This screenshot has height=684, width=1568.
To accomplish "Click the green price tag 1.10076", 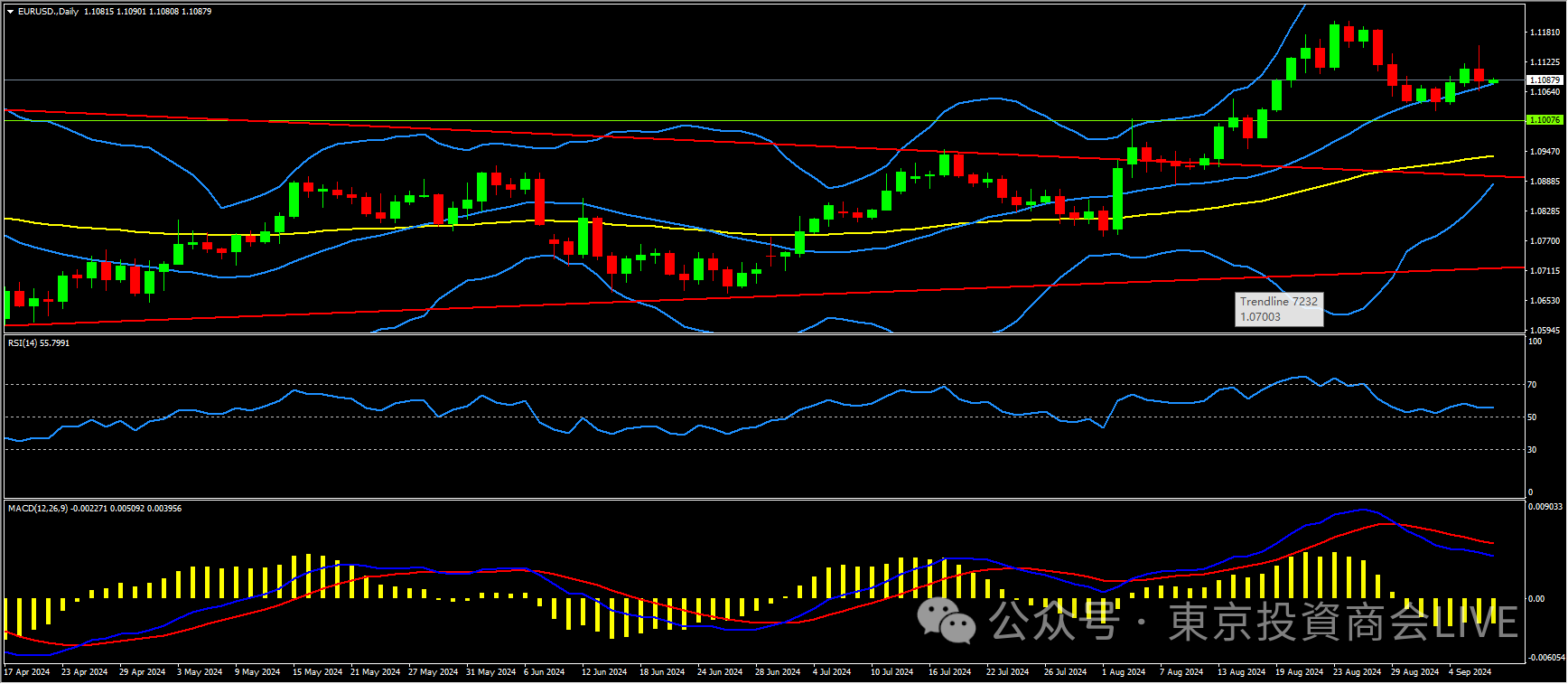I will [1544, 120].
